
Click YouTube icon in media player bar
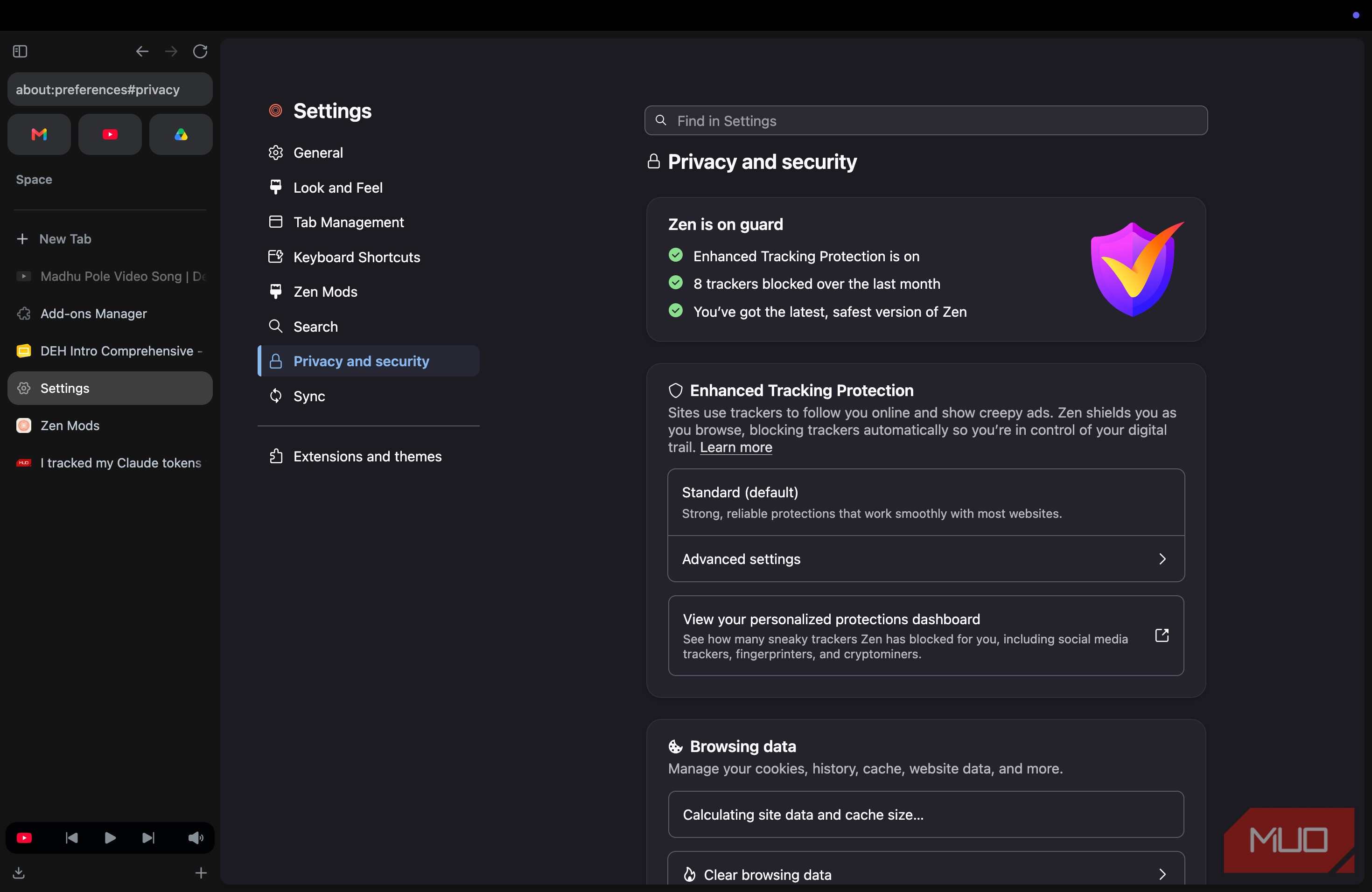(24, 837)
